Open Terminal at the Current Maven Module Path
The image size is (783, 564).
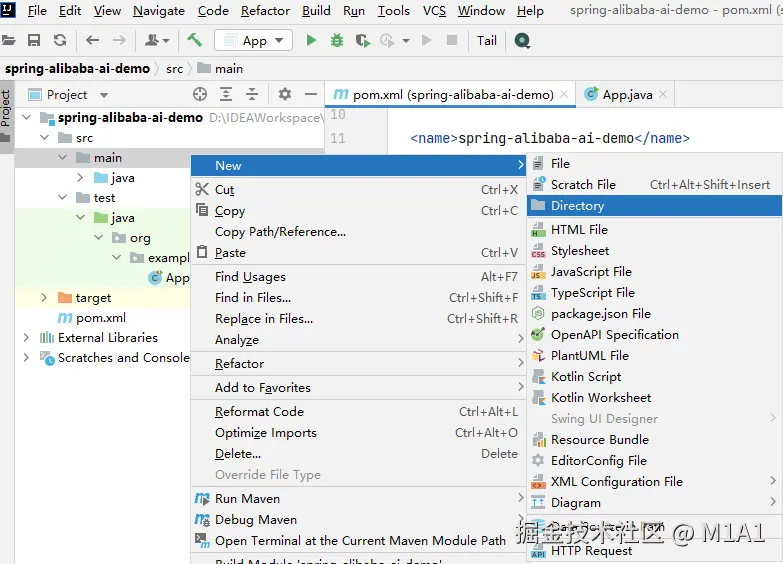[358, 541]
